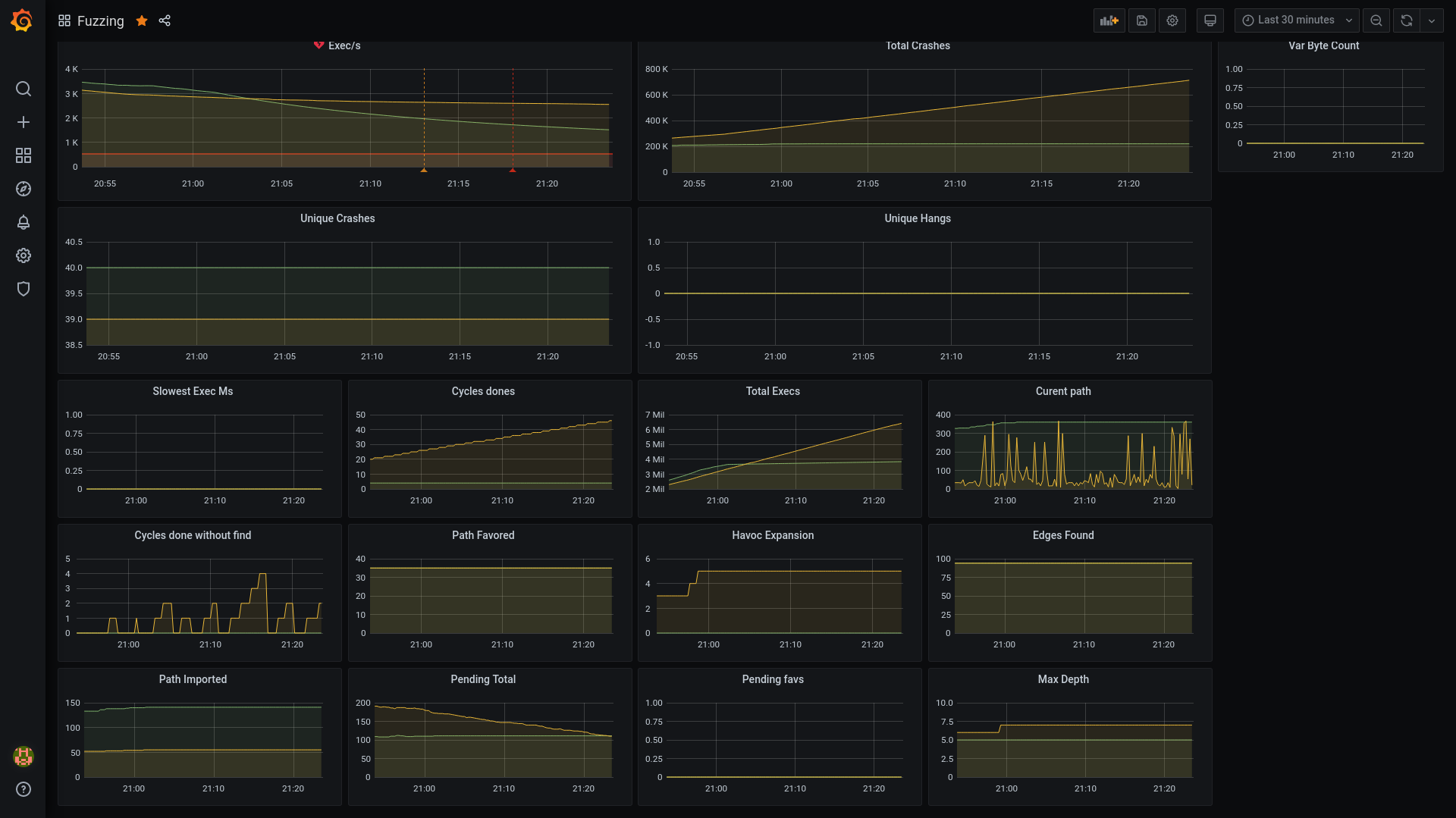
Task: Share the Fuzzing dashboard
Action: tap(165, 20)
